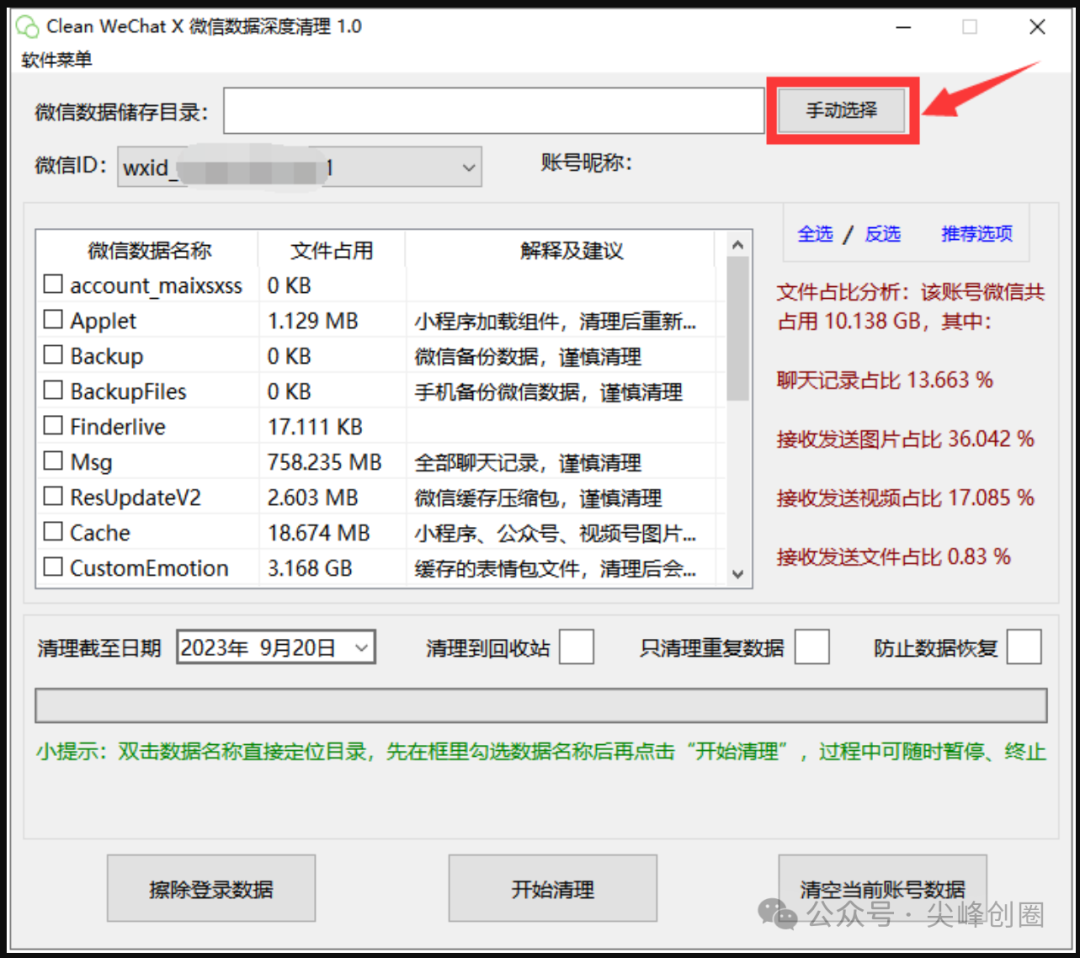Screen dimensions: 1080x958
Task: Check the Cache checkbox
Action: pyautogui.click(x=53, y=532)
